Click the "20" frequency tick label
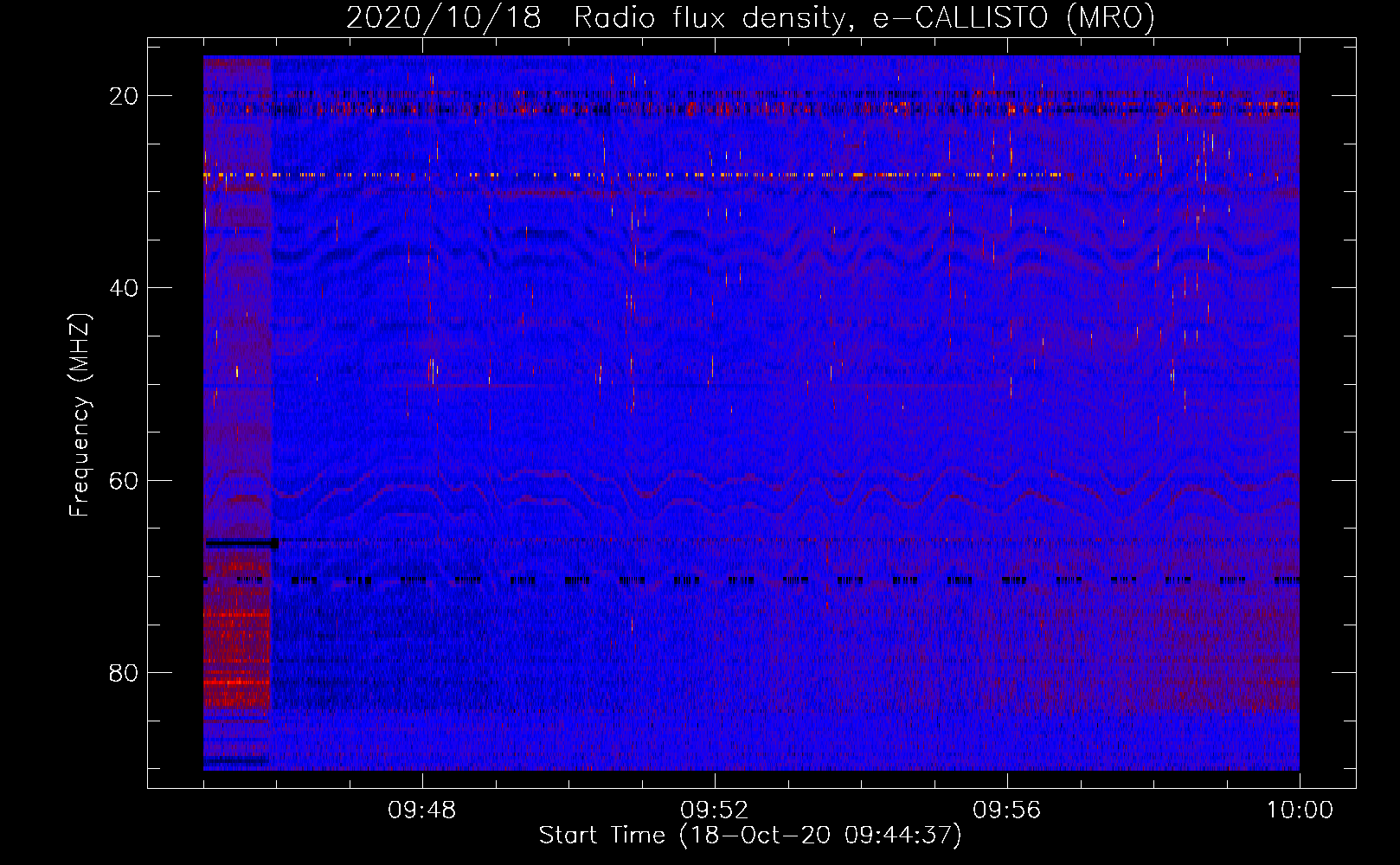Viewport: 1400px width, 865px height. click(124, 96)
